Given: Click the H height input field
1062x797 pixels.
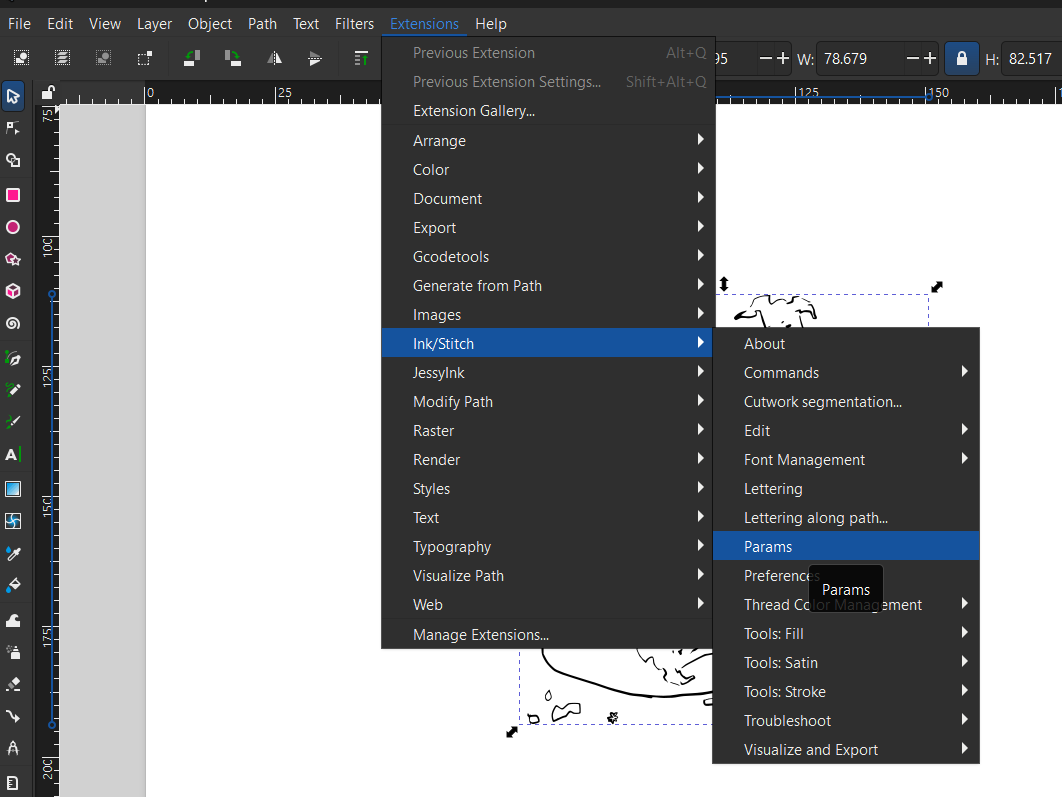Looking at the screenshot, I should click(1030, 59).
